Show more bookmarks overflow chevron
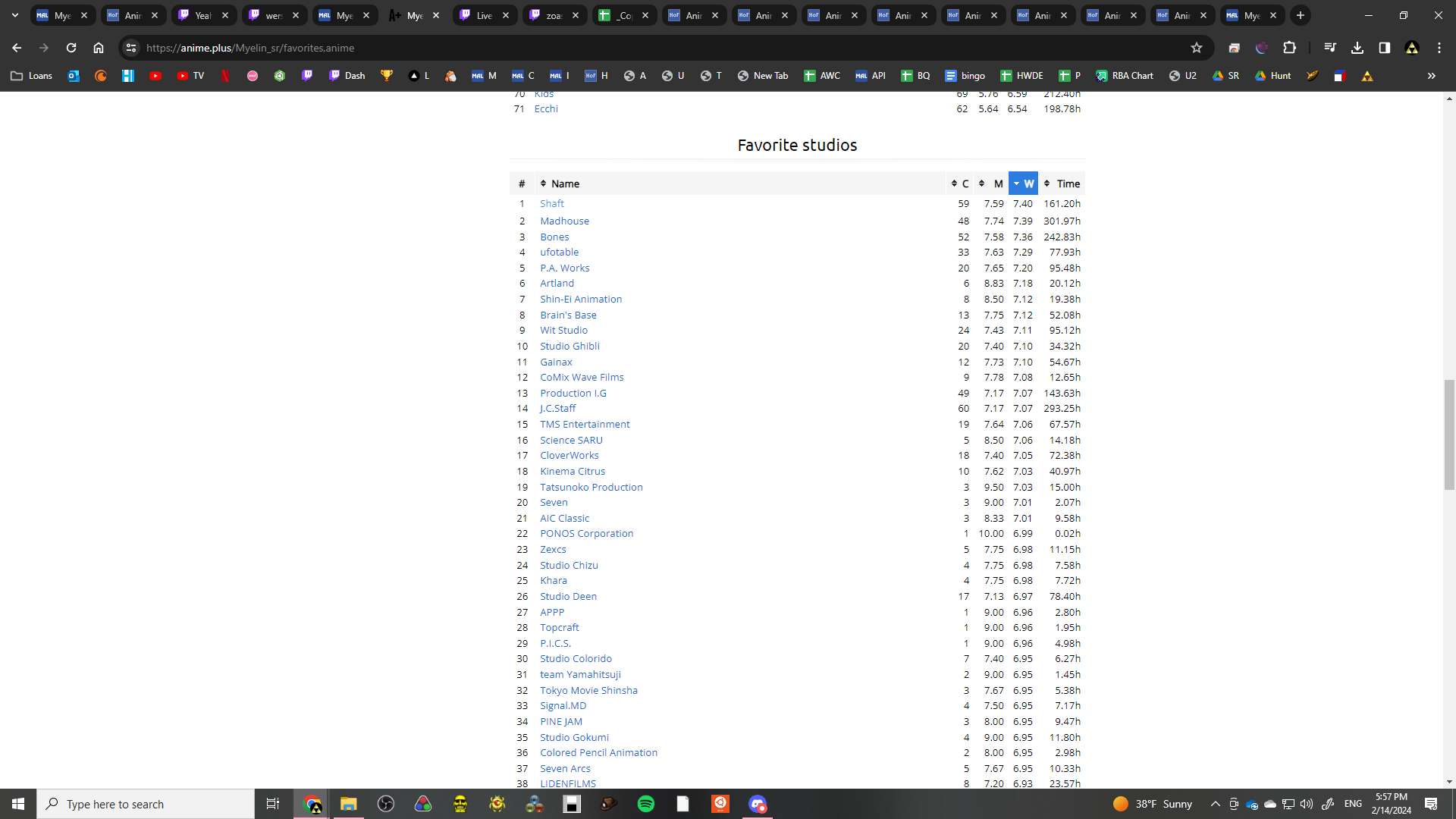Image resolution: width=1456 pixels, height=819 pixels. coord(1432,76)
